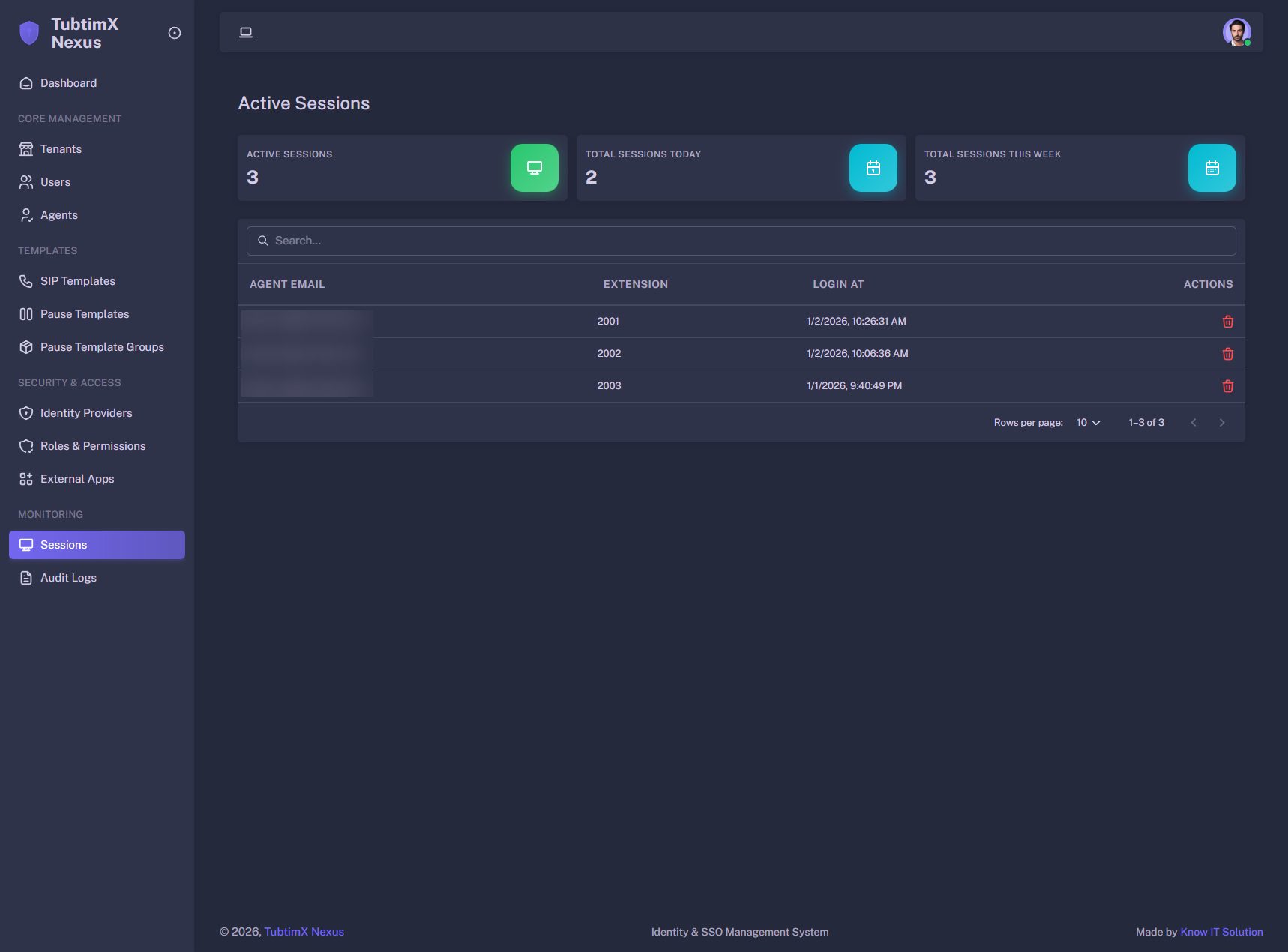Click the Total Sessions This Week calendar icon
Viewport: 1288px width, 952px height.
1212,168
